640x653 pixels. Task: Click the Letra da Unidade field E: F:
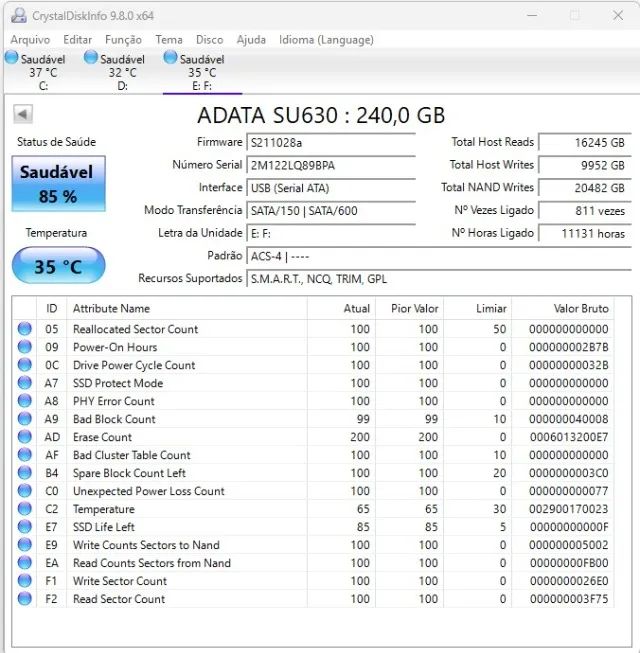pos(331,234)
